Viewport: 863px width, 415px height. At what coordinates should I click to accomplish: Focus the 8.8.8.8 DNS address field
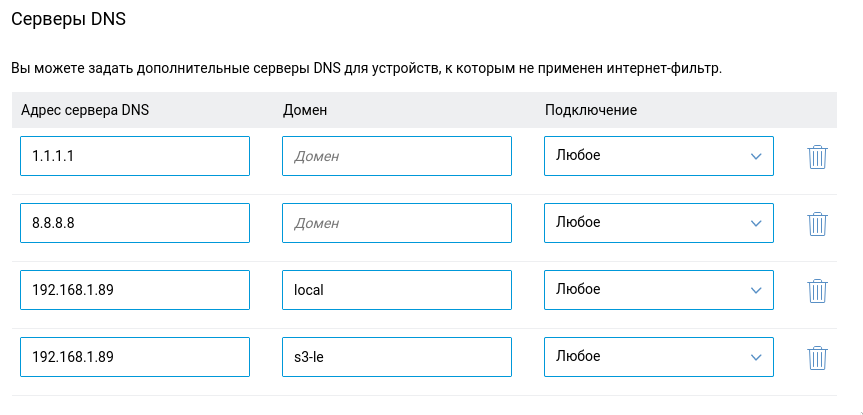click(135, 223)
